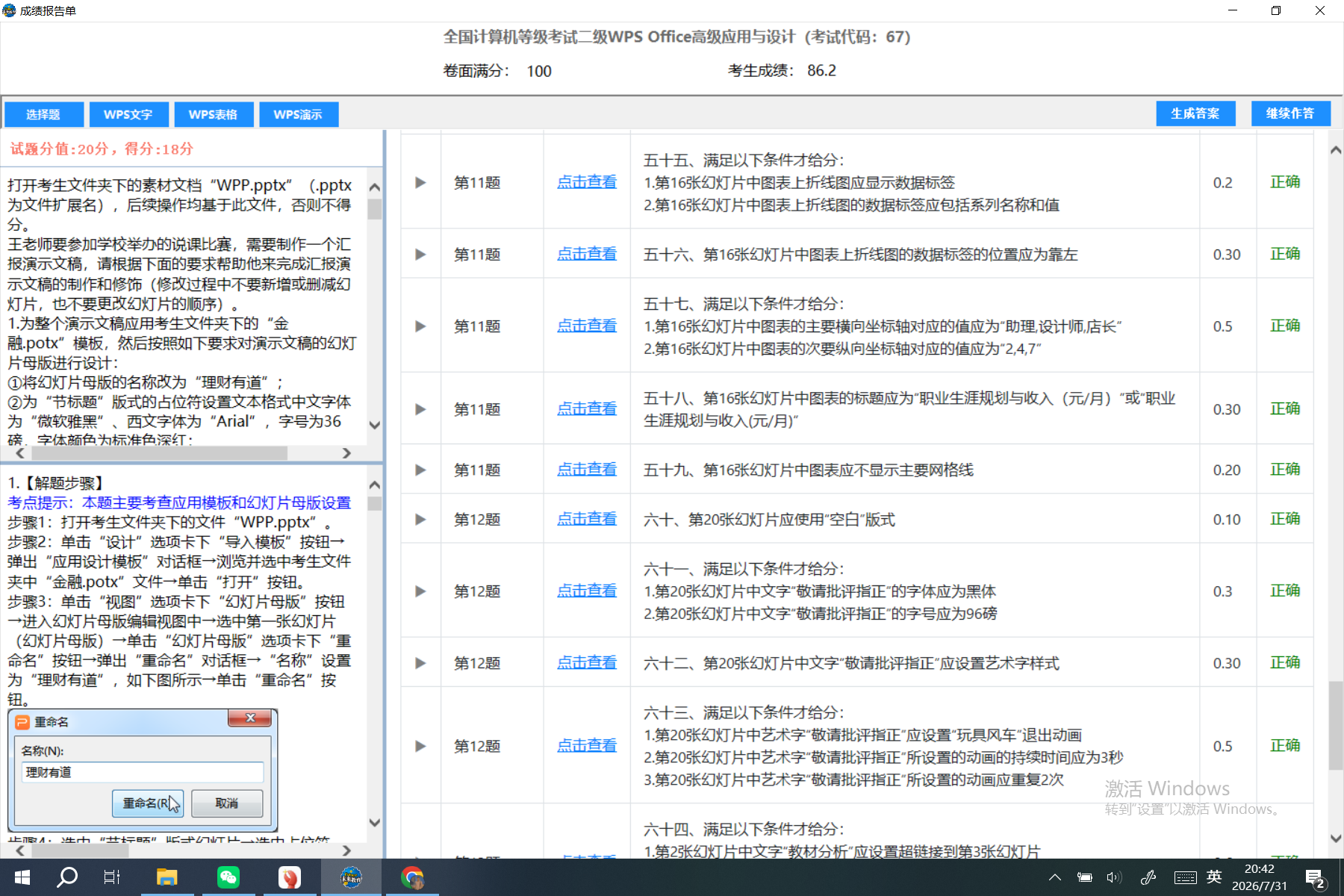The image size is (1344, 896).
Task: Show hidden system tray icons
Action: pyautogui.click(x=1054, y=877)
